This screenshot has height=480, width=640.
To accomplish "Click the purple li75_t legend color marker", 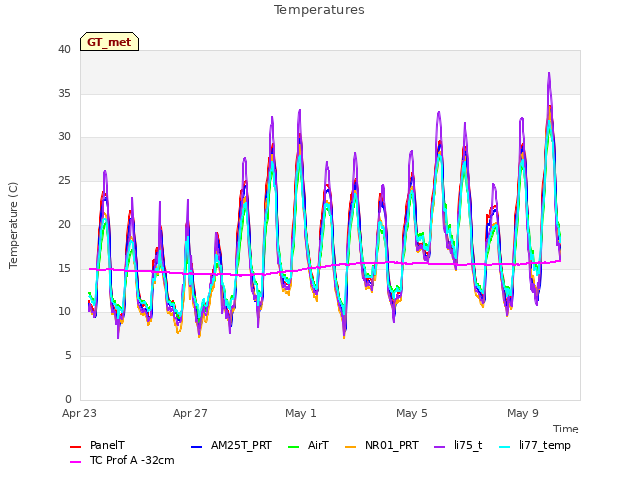I will [440, 447].
